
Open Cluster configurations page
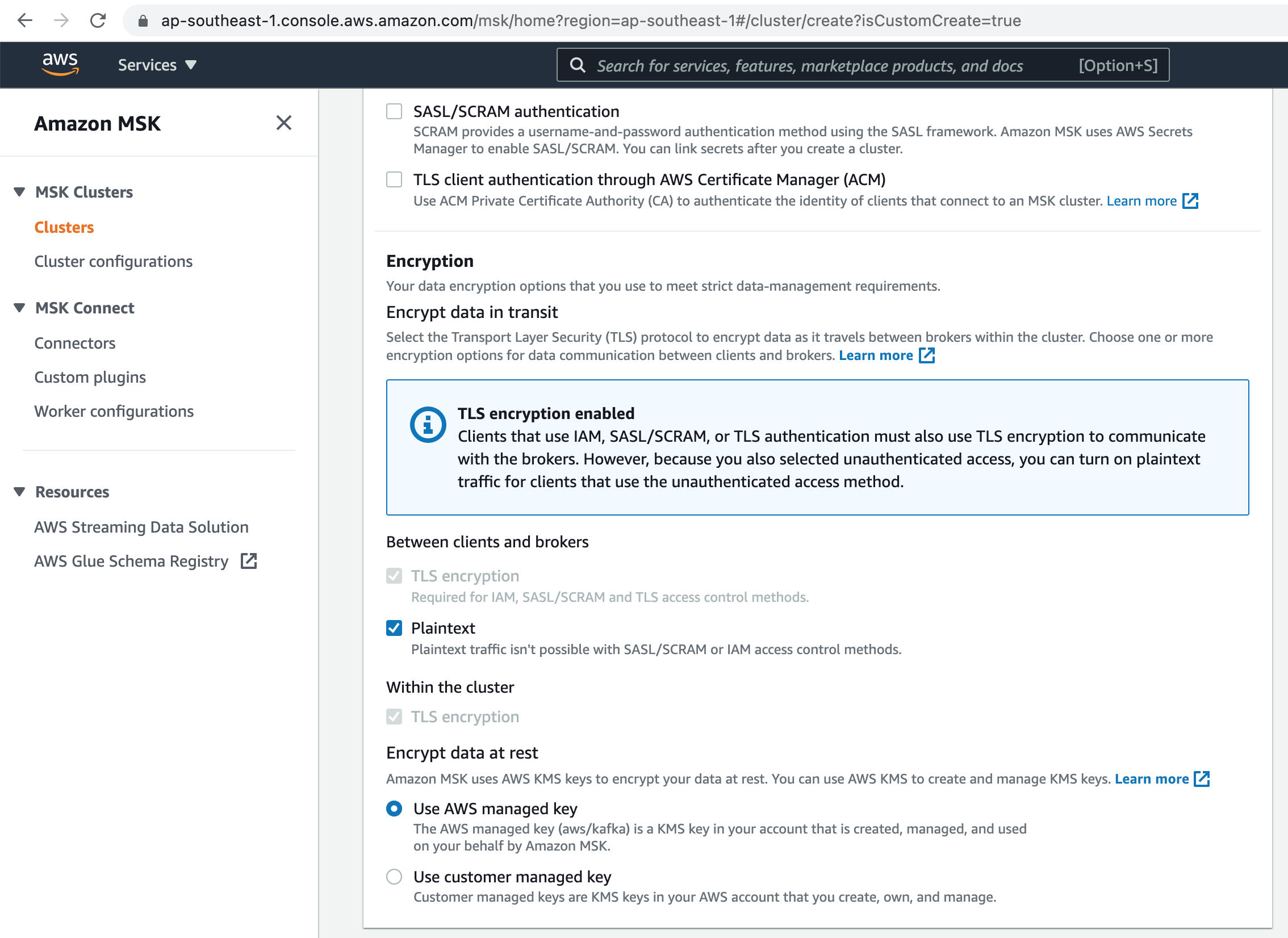pyautogui.click(x=114, y=261)
